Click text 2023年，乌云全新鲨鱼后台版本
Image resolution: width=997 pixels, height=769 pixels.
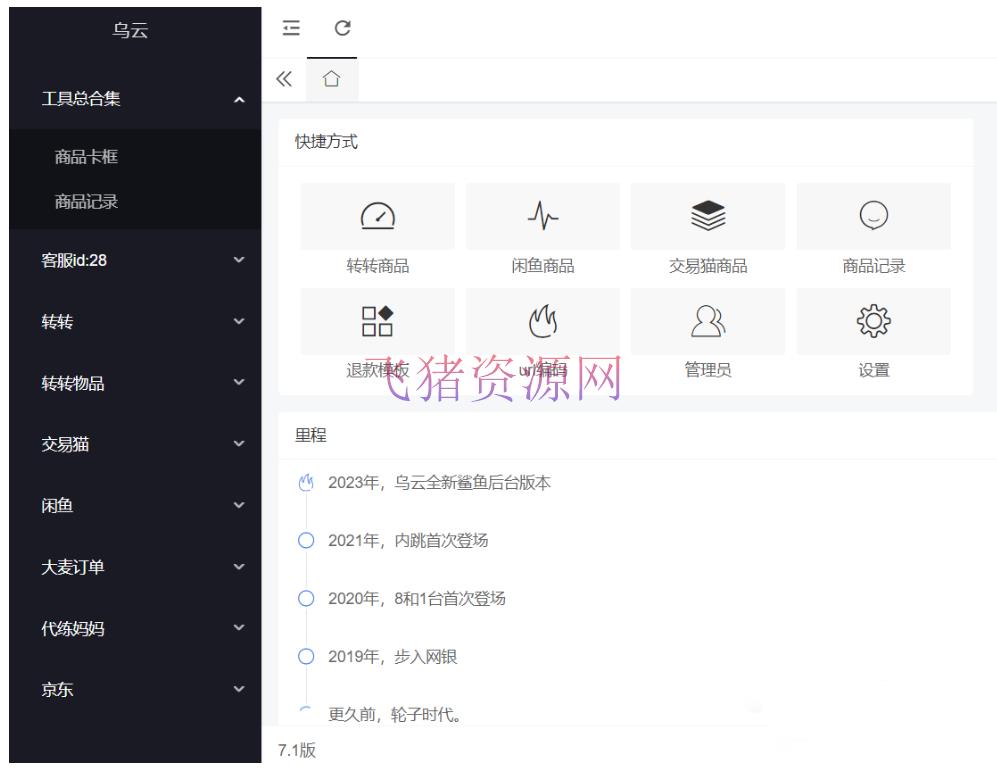[x=439, y=483]
